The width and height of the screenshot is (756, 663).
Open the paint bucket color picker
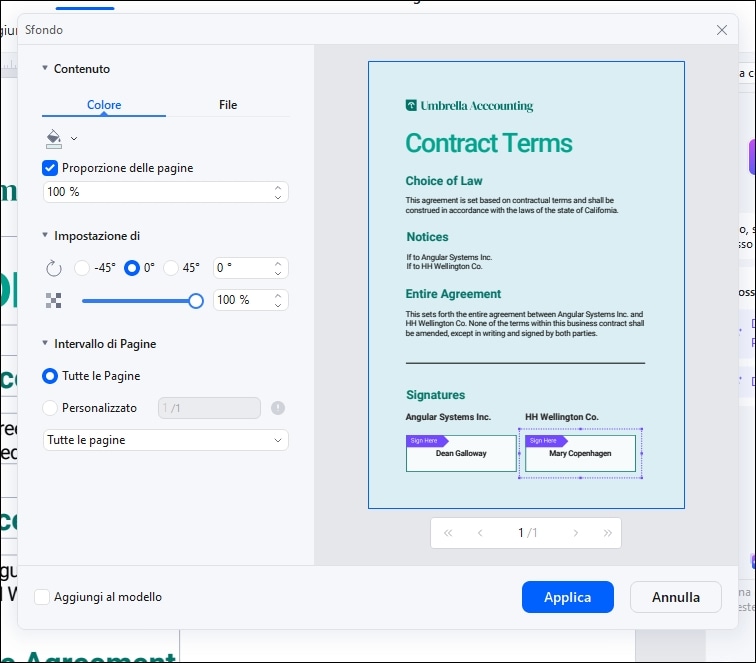tap(54, 139)
